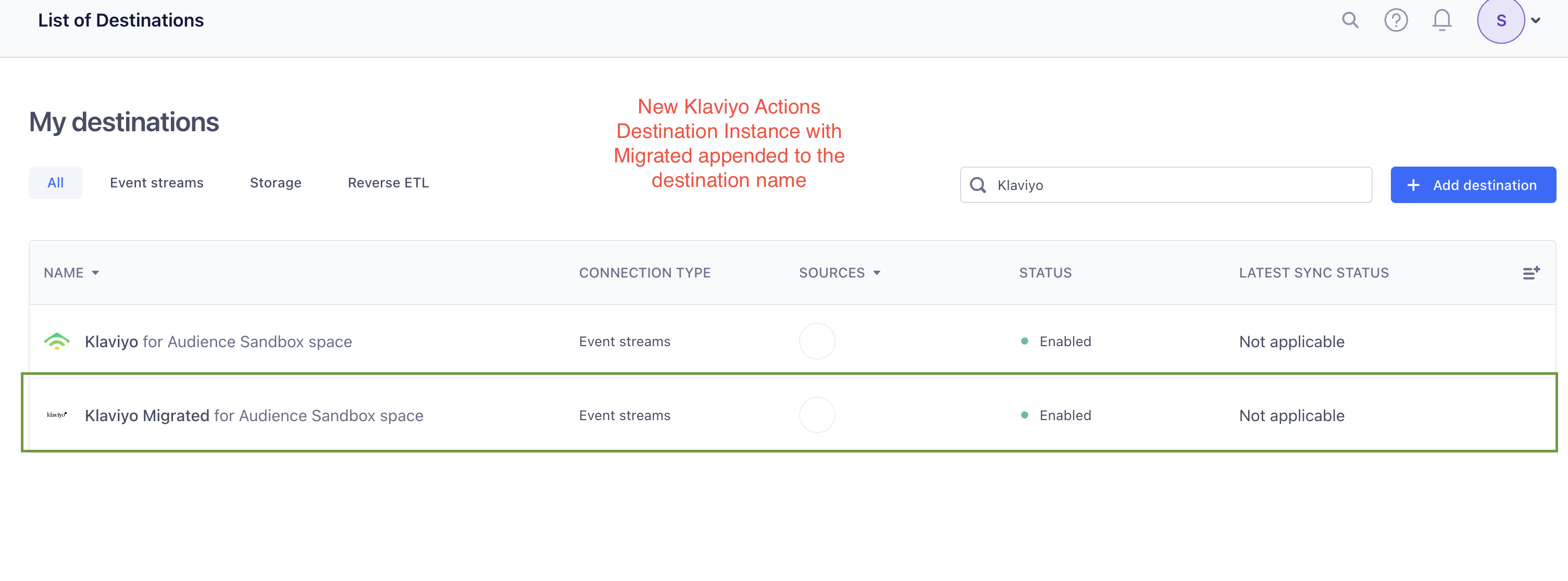
Task: Open the SOURCES column filter dropdown
Action: click(x=878, y=273)
